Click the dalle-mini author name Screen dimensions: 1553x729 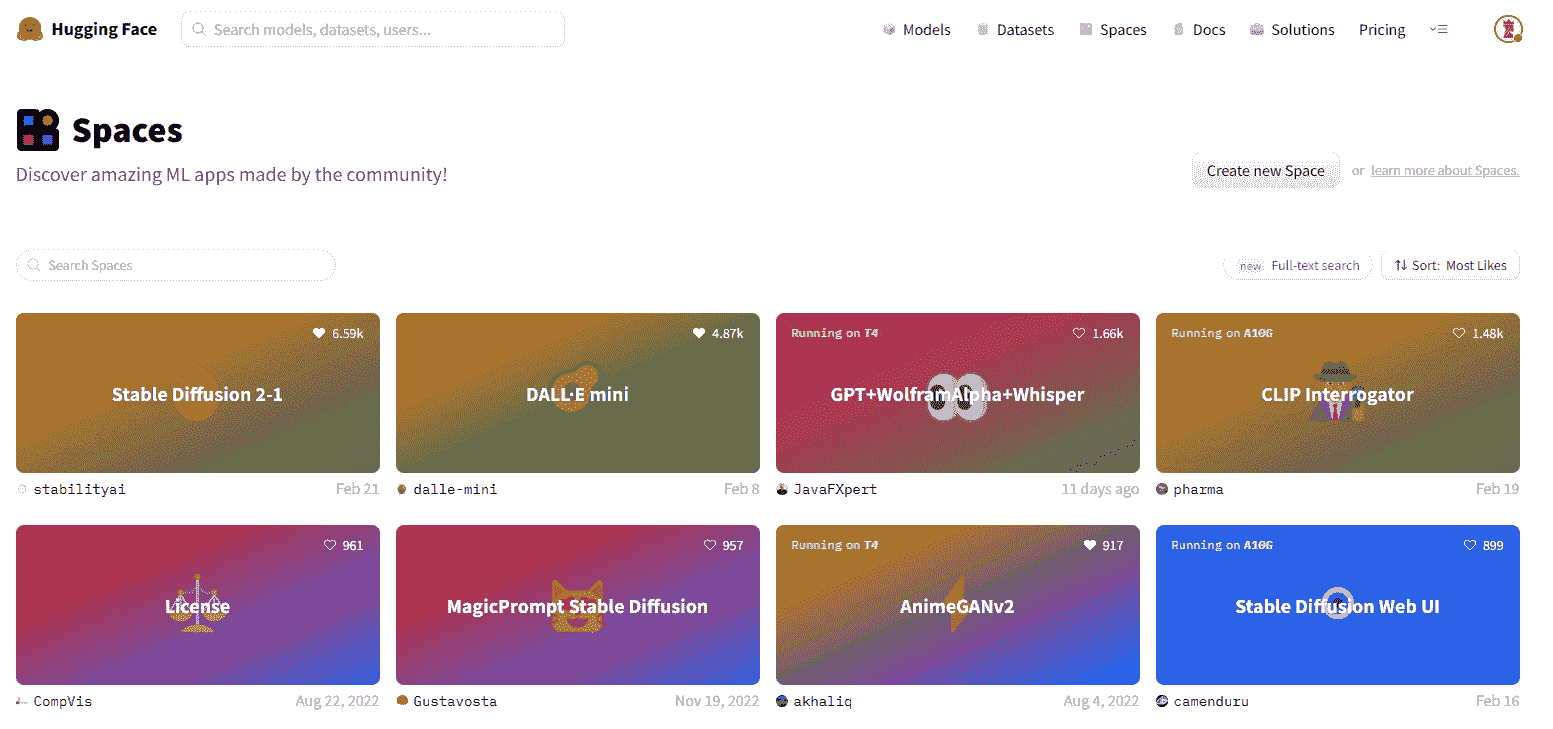tap(455, 489)
